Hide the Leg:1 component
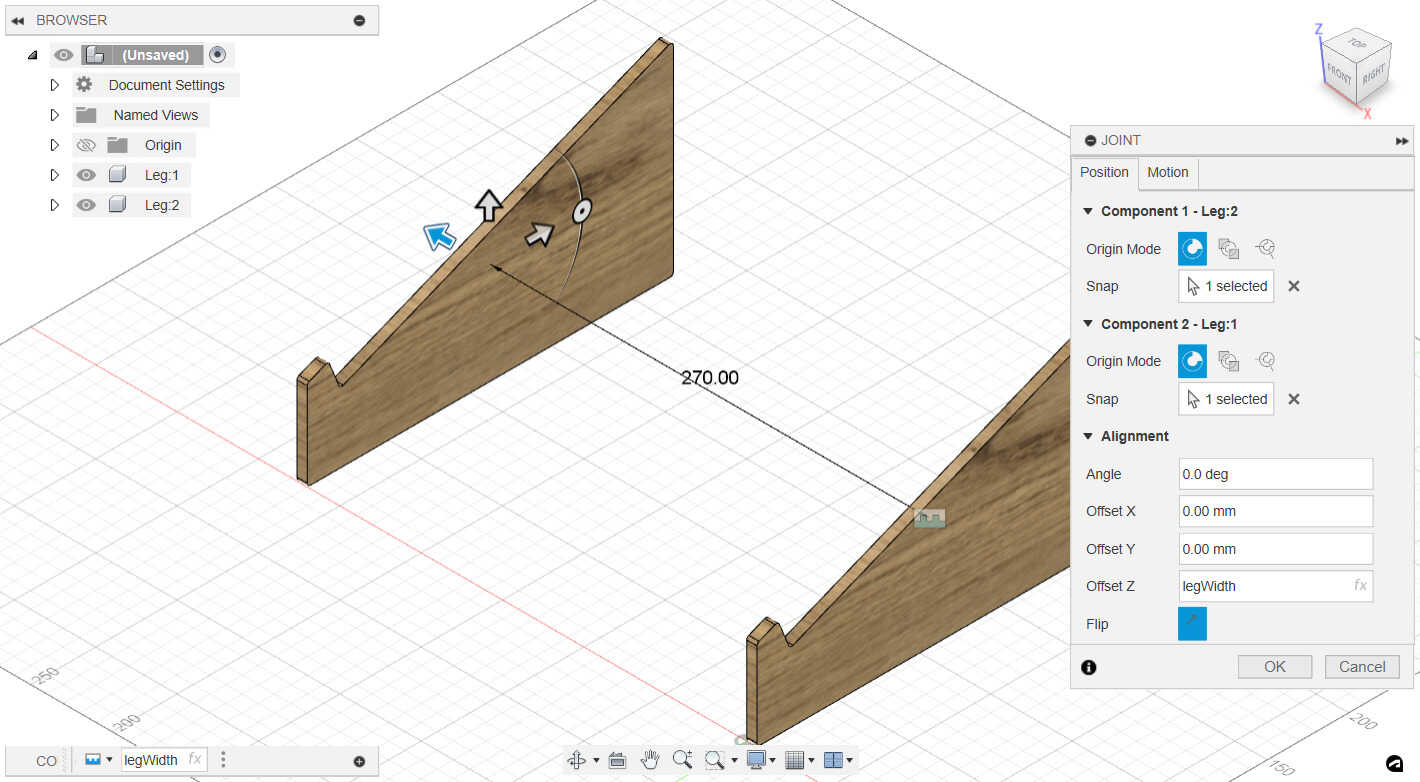This screenshot has width=1420, height=782. (x=86, y=175)
